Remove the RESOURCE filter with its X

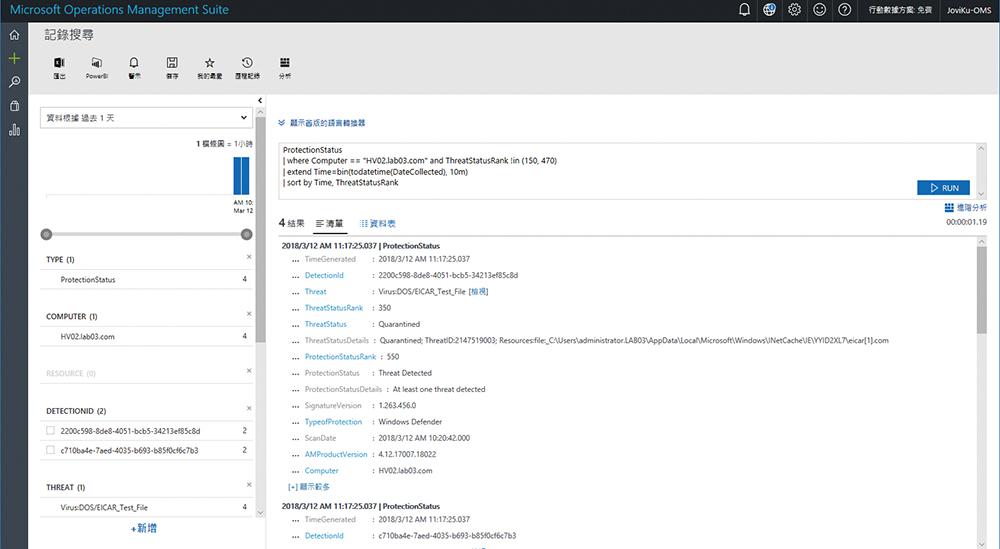pos(249,370)
